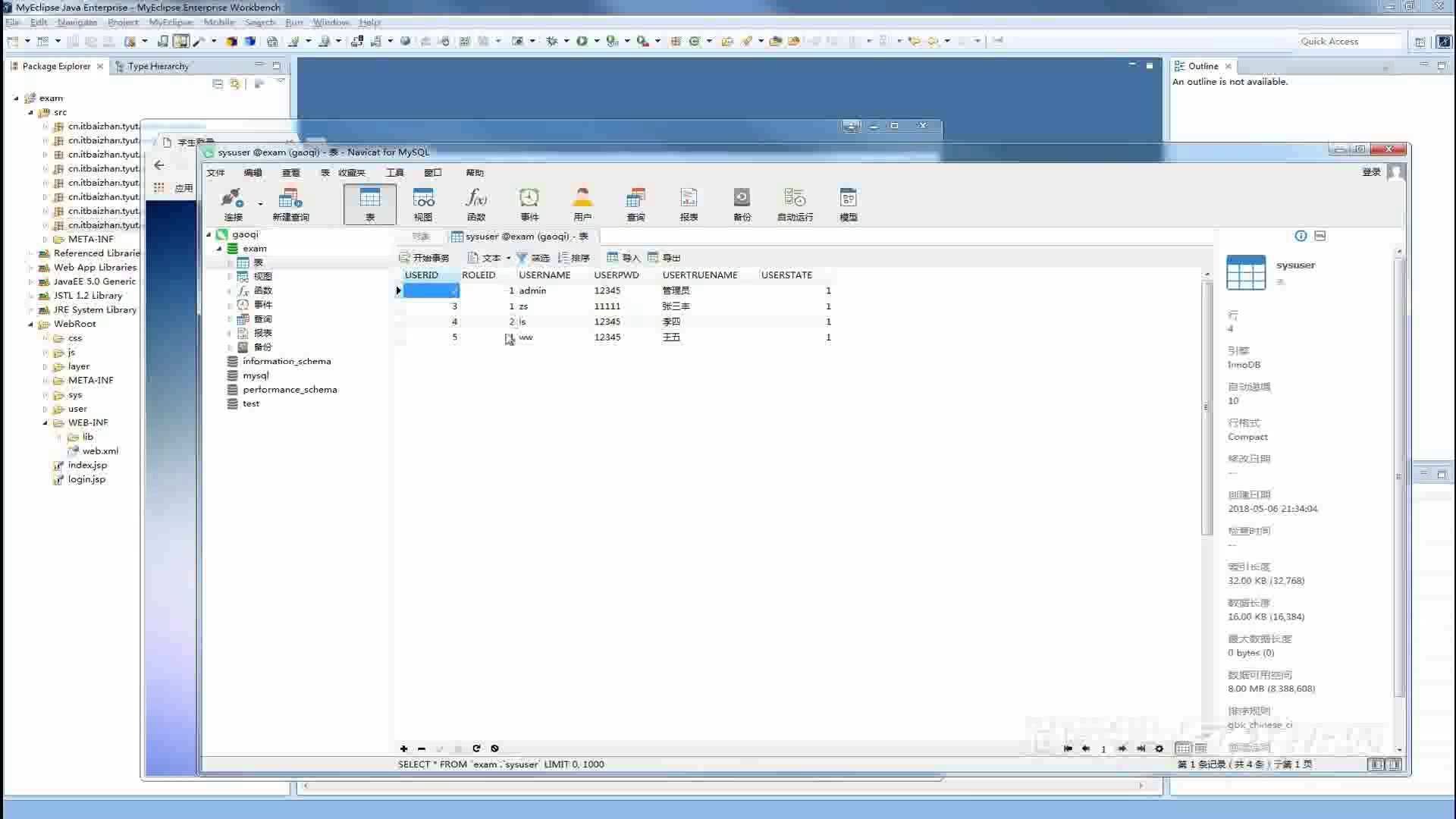Select the 表 tables toolbar button
Screen dimensions: 1456x819
point(369,203)
